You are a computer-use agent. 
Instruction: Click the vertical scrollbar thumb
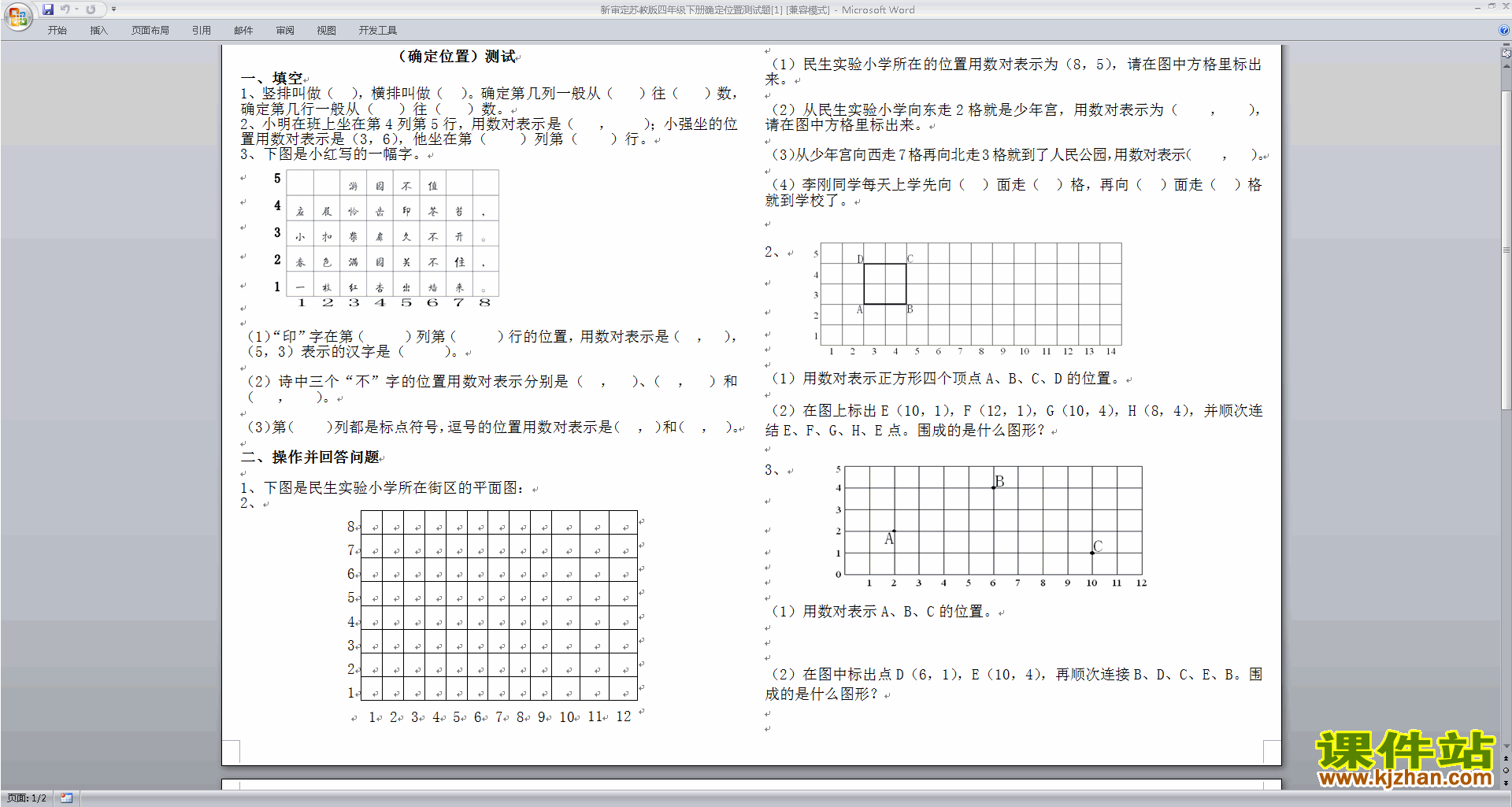pos(1506,250)
